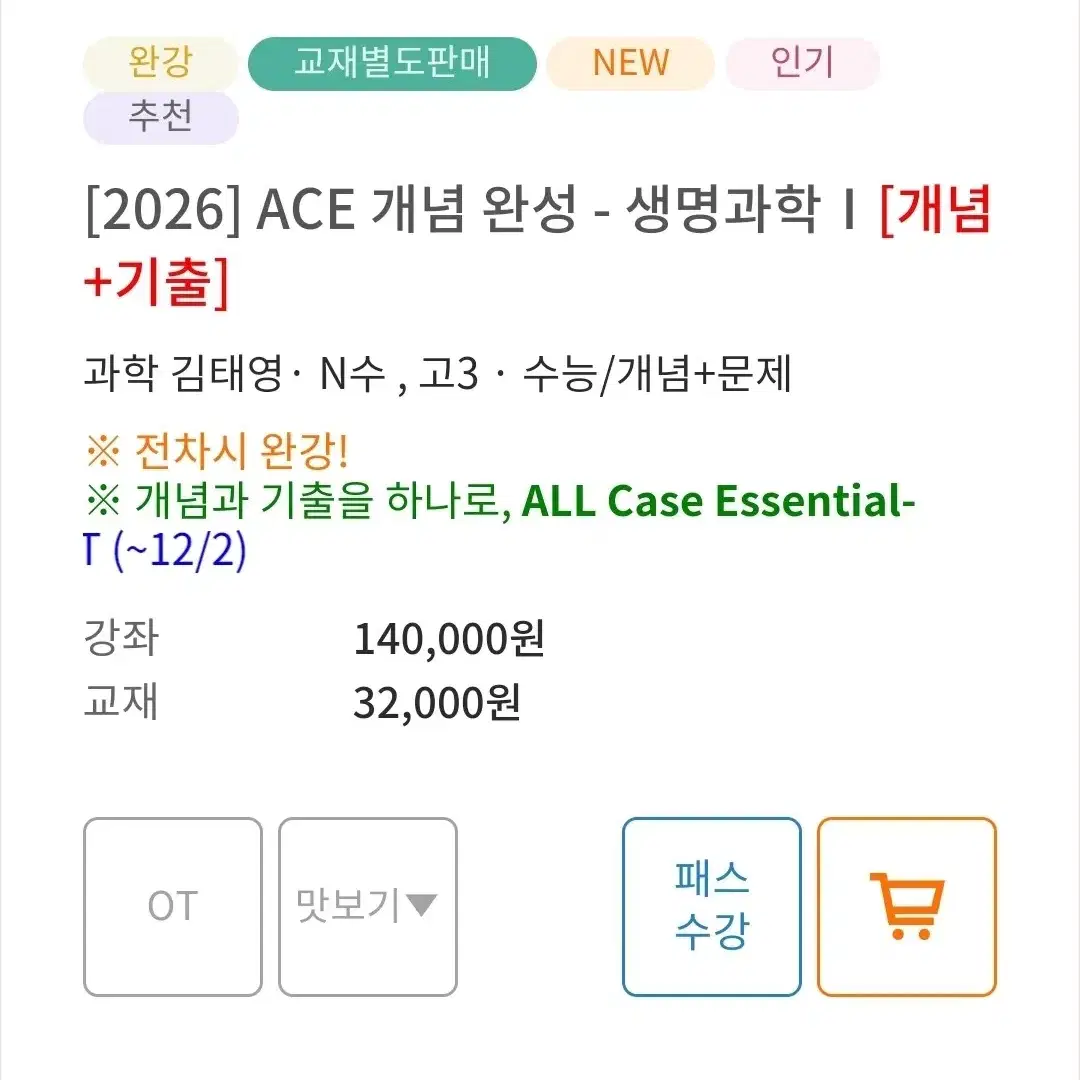Click the 교재 price 32,000원
Viewport: 1080px width, 1080px height.
437,703
